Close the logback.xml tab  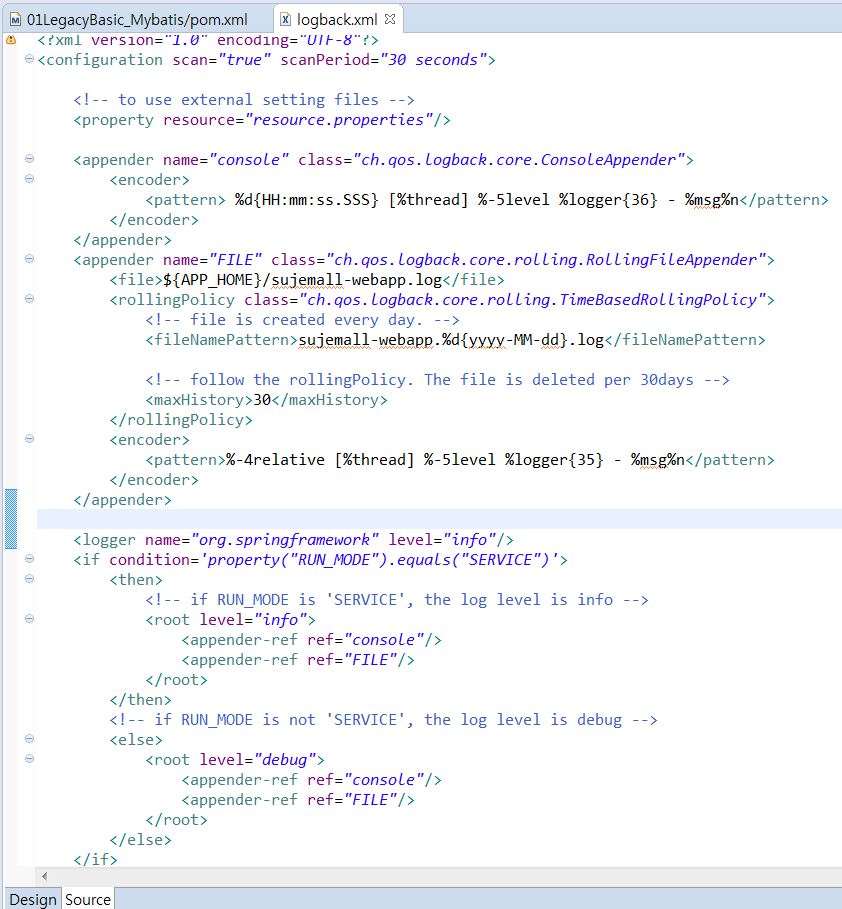[390, 19]
